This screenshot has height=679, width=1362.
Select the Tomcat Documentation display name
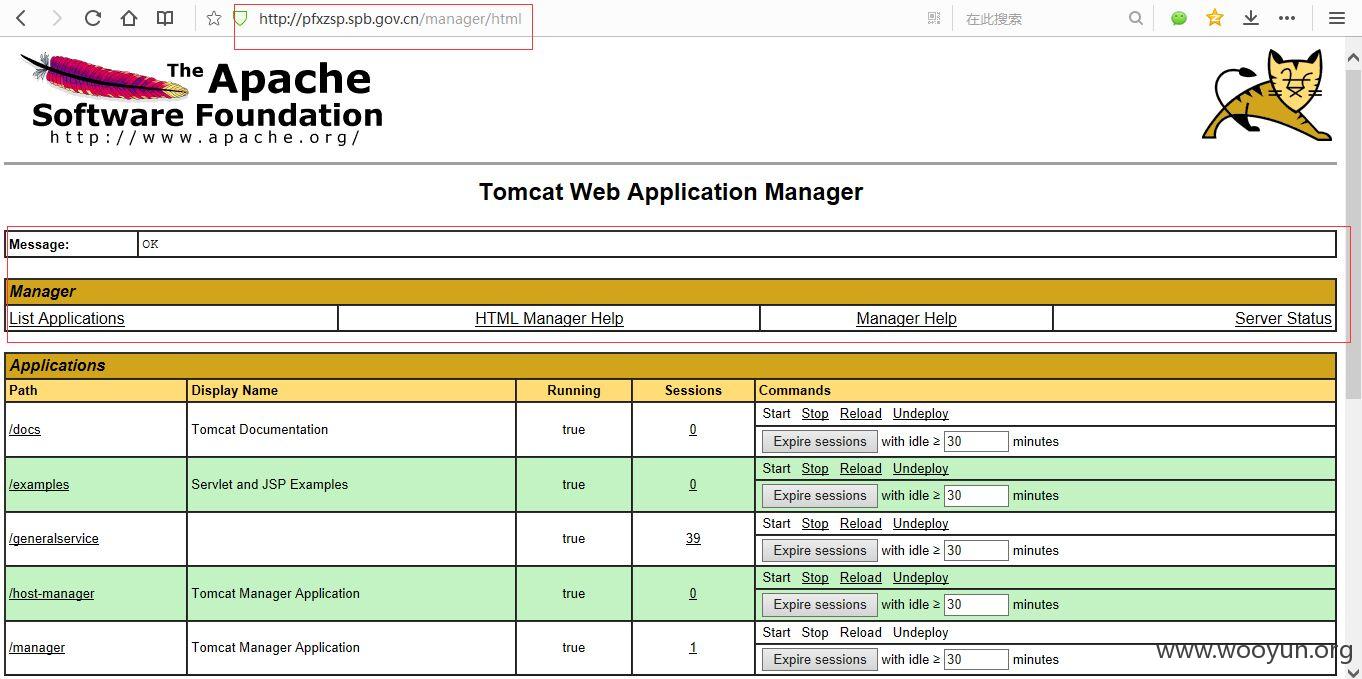tap(260, 429)
